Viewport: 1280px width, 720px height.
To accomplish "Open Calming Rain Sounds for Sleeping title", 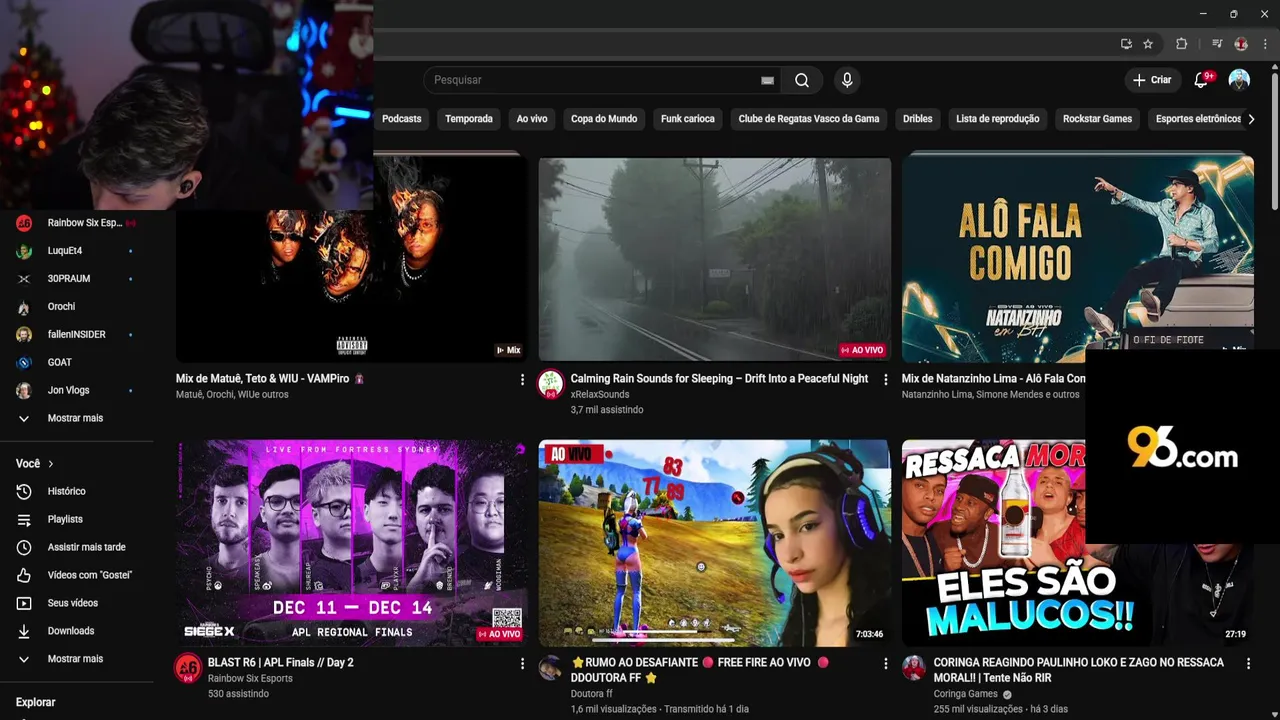I will [x=719, y=379].
